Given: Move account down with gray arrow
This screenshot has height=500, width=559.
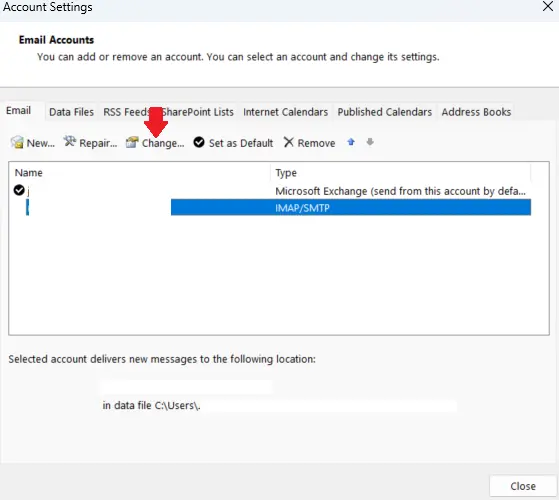Looking at the screenshot, I should click(x=370, y=142).
